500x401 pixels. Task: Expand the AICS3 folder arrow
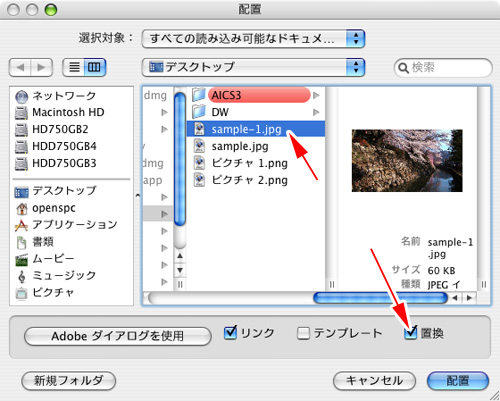click(x=316, y=95)
